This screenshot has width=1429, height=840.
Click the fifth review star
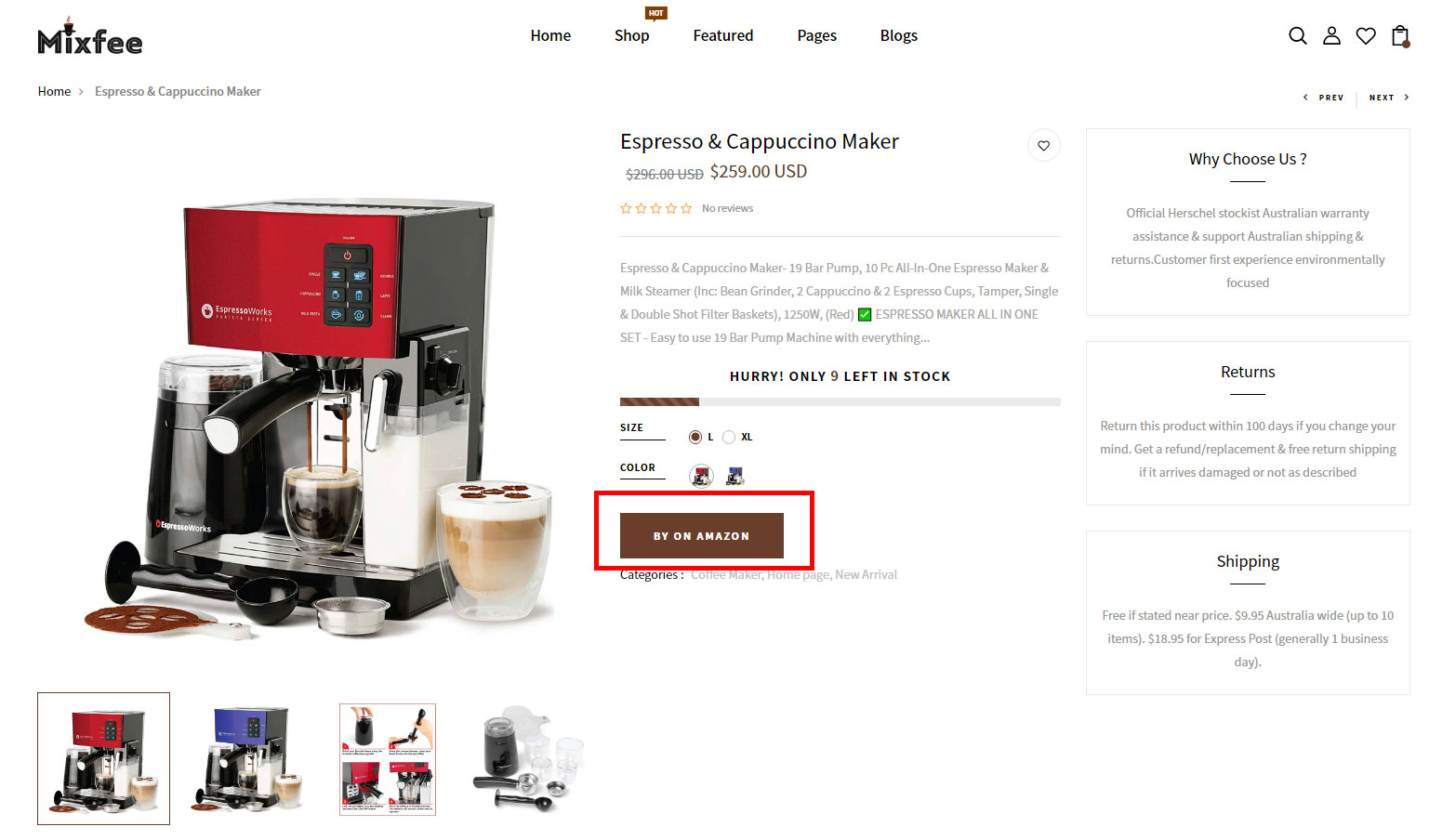click(686, 208)
